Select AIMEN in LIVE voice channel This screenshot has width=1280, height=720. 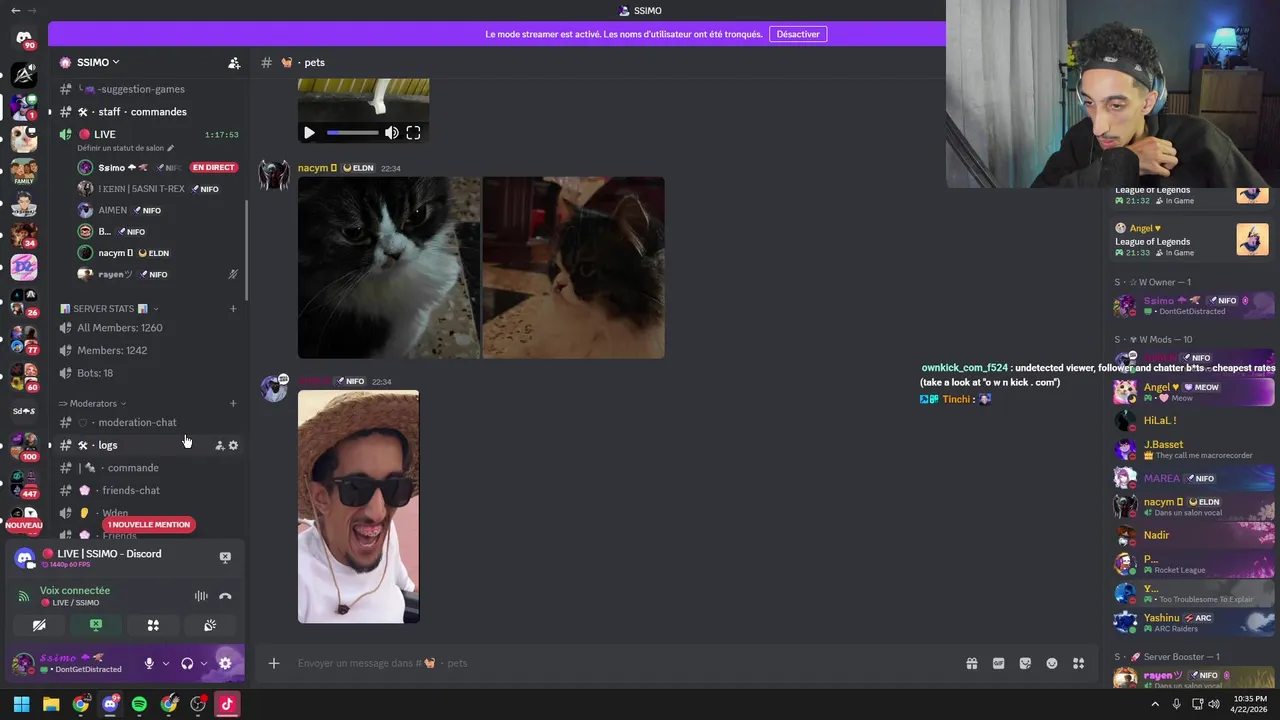tap(160, 210)
